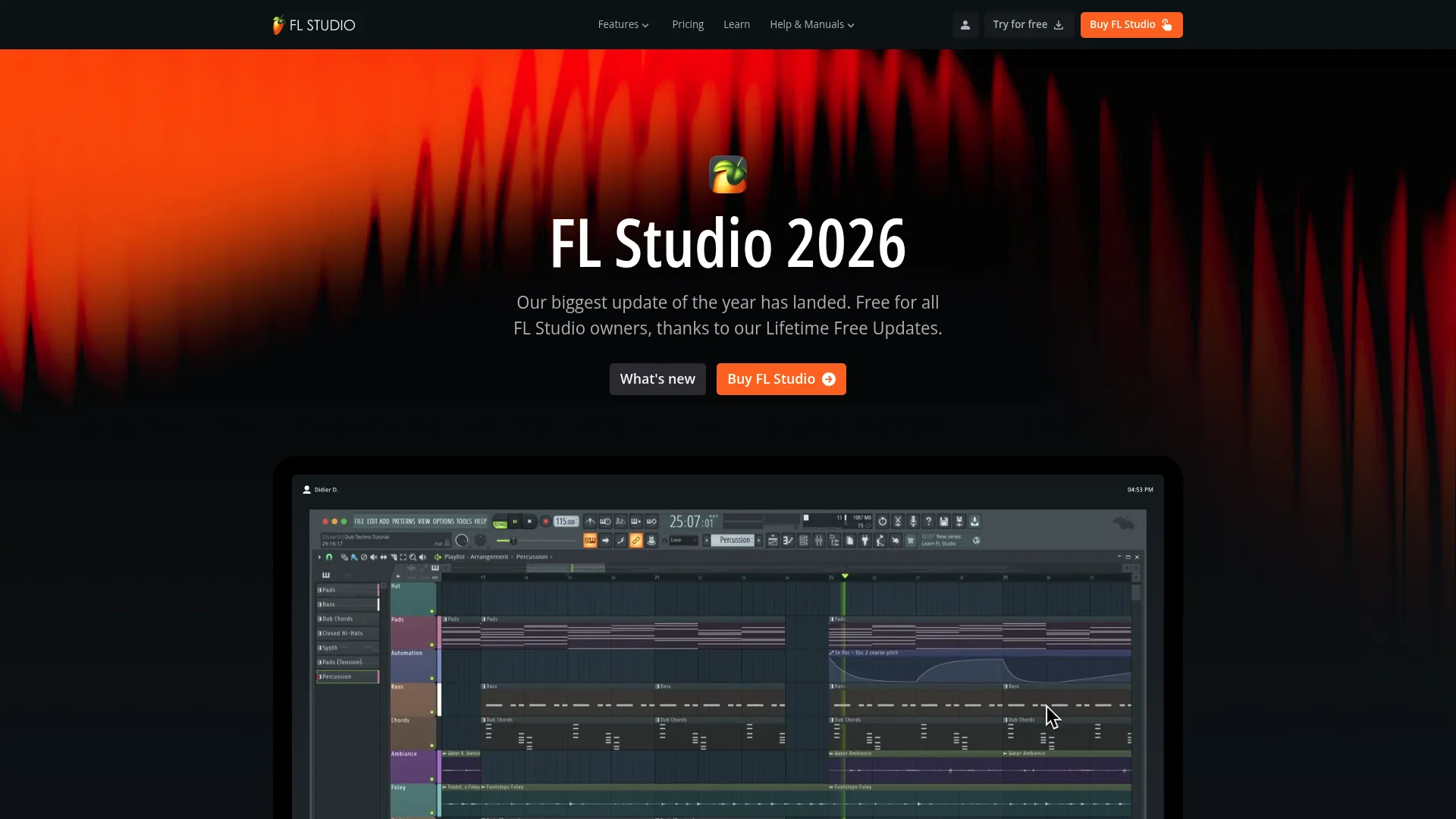Mute the Hat track green dot
Image resolution: width=1456 pixels, height=819 pixels.
click(432, 611)
